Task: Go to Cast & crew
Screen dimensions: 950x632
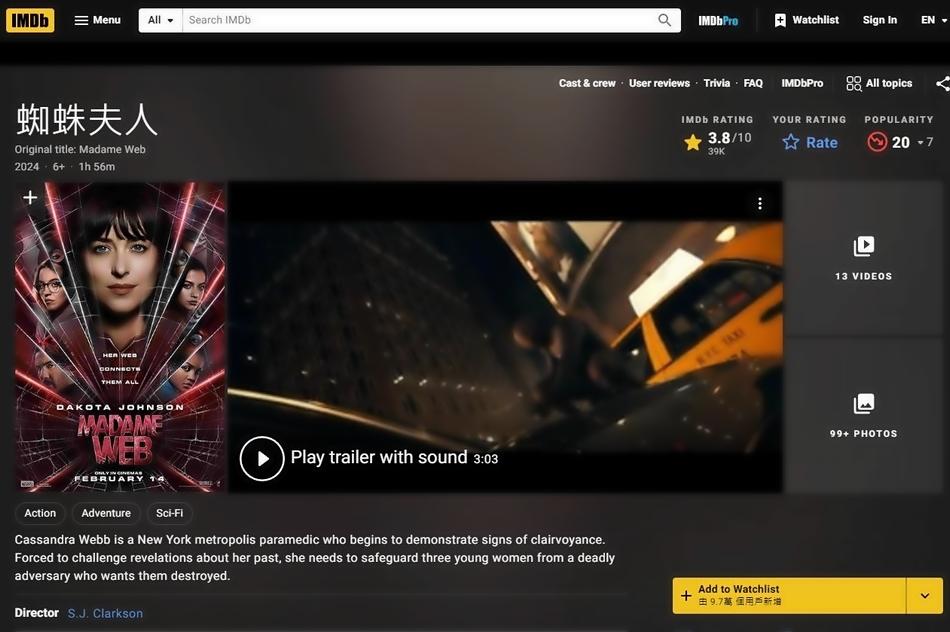Action: click(587, 83)
